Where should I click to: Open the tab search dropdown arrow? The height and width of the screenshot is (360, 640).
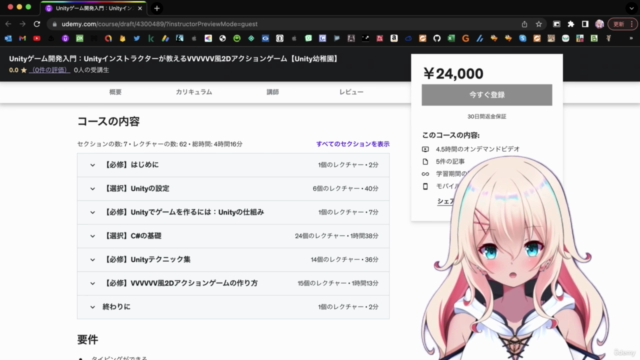tap(631, 8)
